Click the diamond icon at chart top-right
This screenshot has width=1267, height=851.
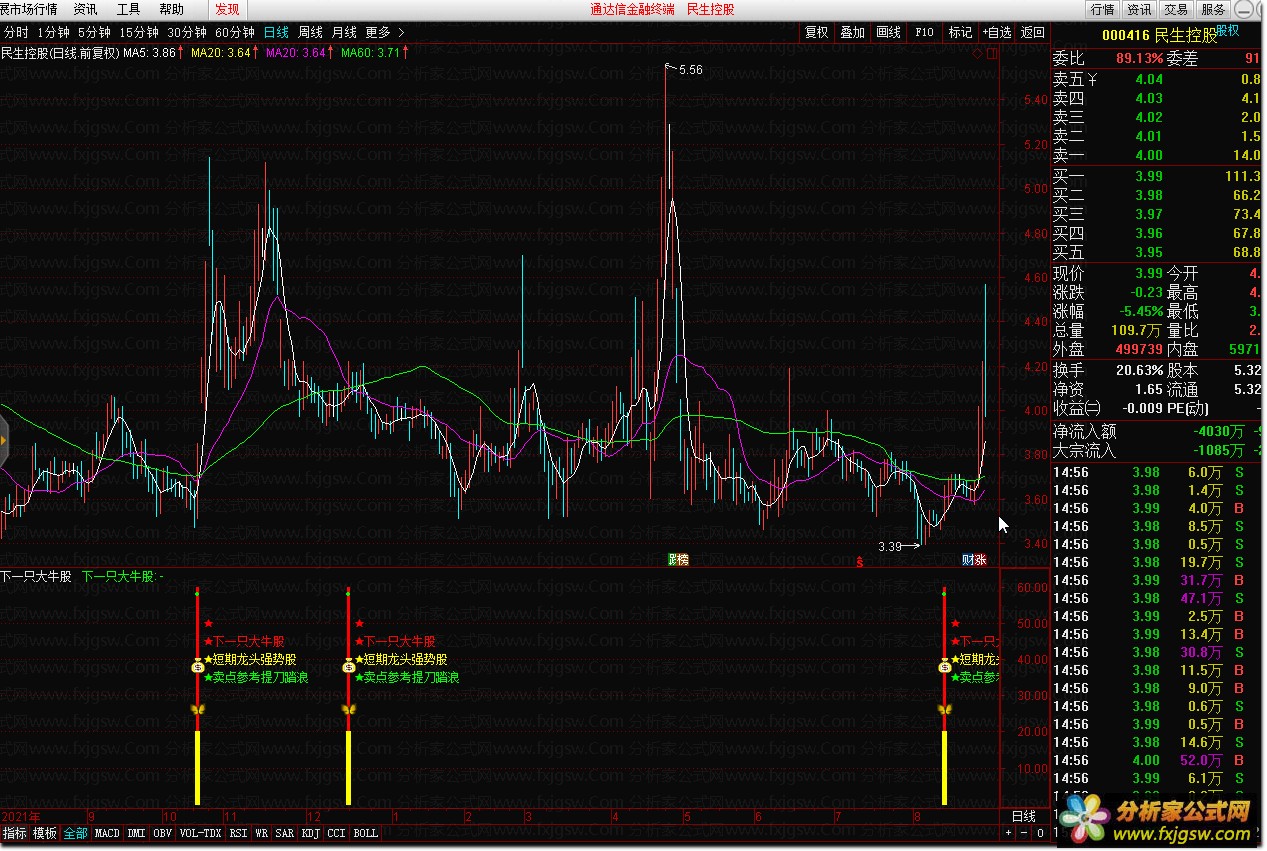pyautogui.click(x=976, y=54)
